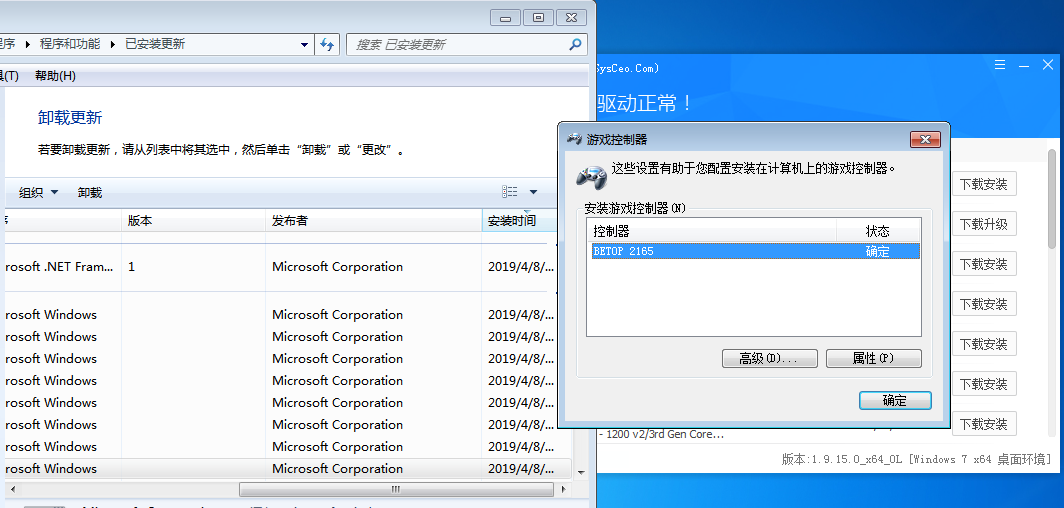Sort by the 版本 column header
This screenshot has width=1064, height=508.
(193, 220)
